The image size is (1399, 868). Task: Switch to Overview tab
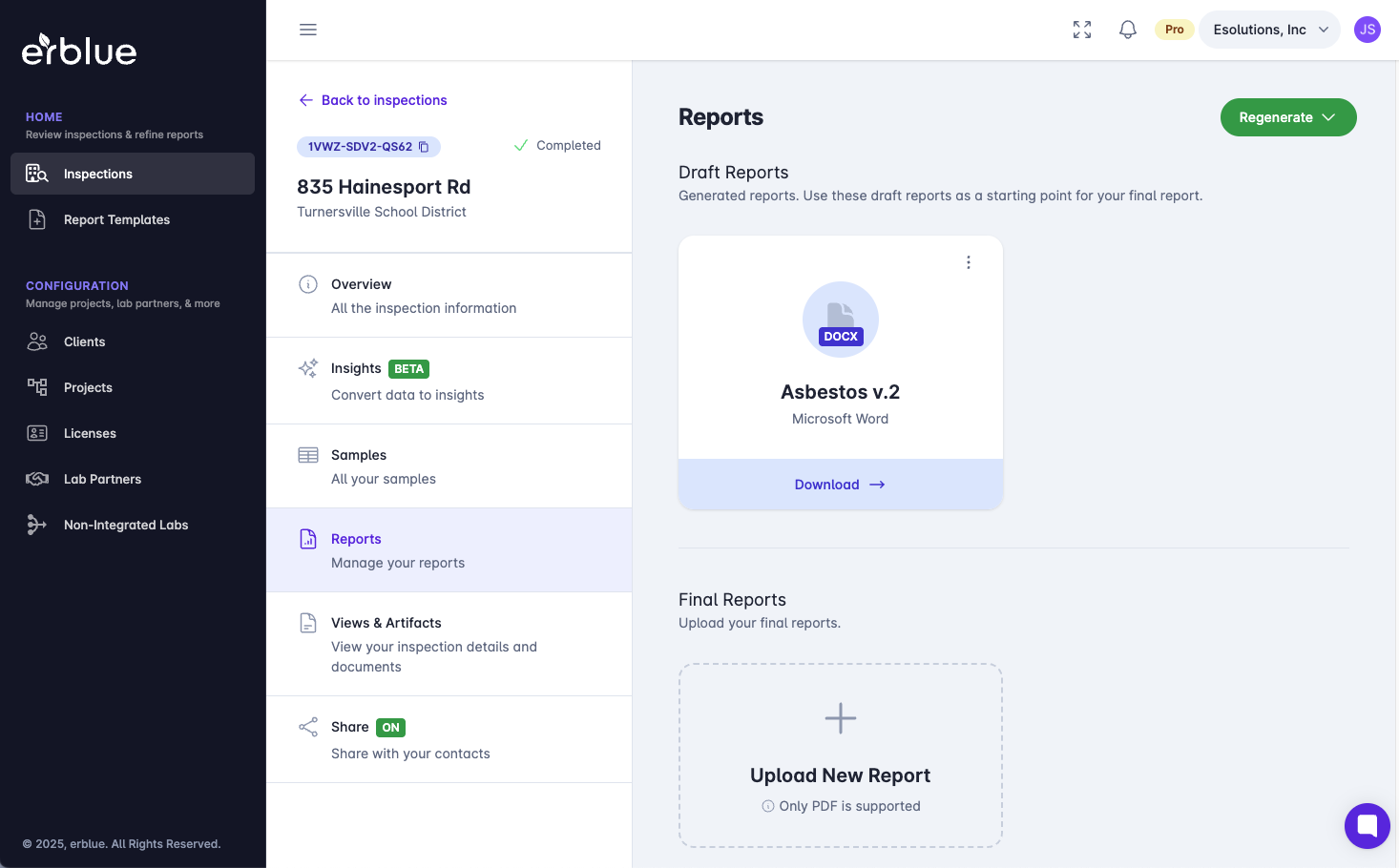(x=449, y=296)
